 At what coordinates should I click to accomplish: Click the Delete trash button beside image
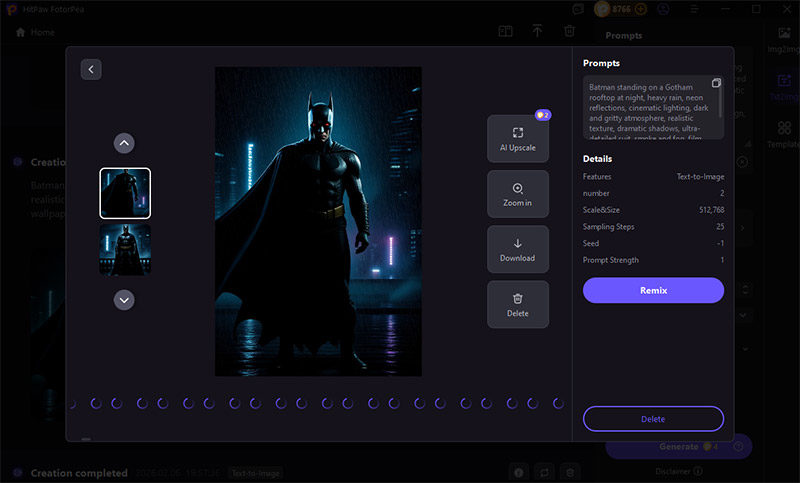click(518, 304)
